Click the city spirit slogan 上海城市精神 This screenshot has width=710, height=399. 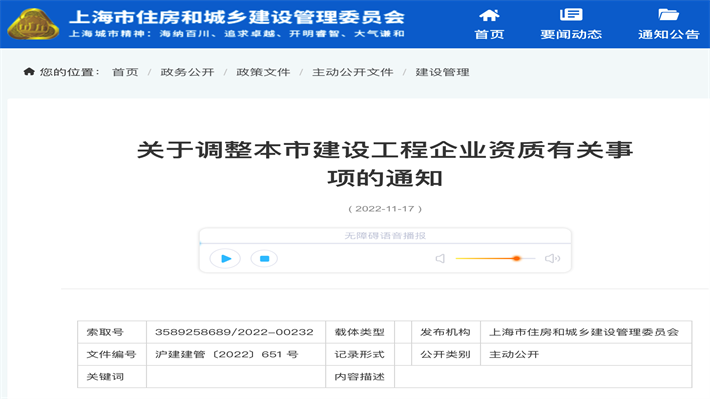[237, 34]
